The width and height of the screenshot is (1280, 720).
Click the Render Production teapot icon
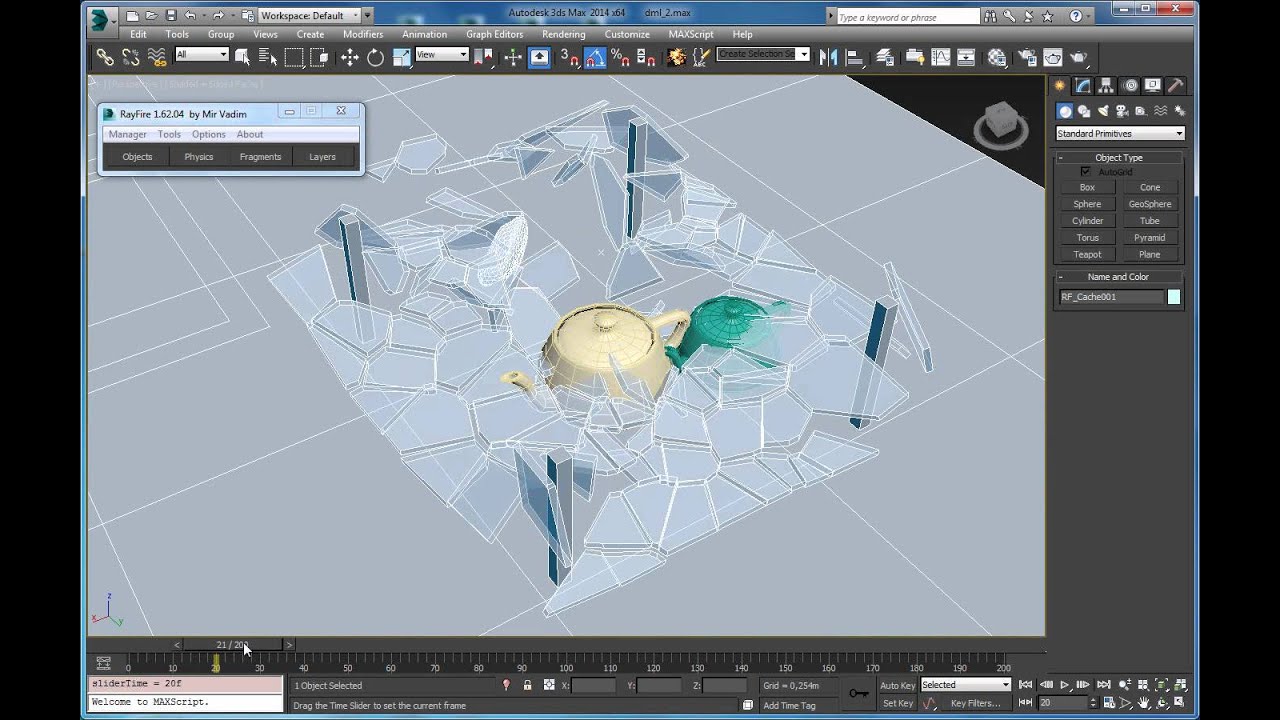point(1079,57)
